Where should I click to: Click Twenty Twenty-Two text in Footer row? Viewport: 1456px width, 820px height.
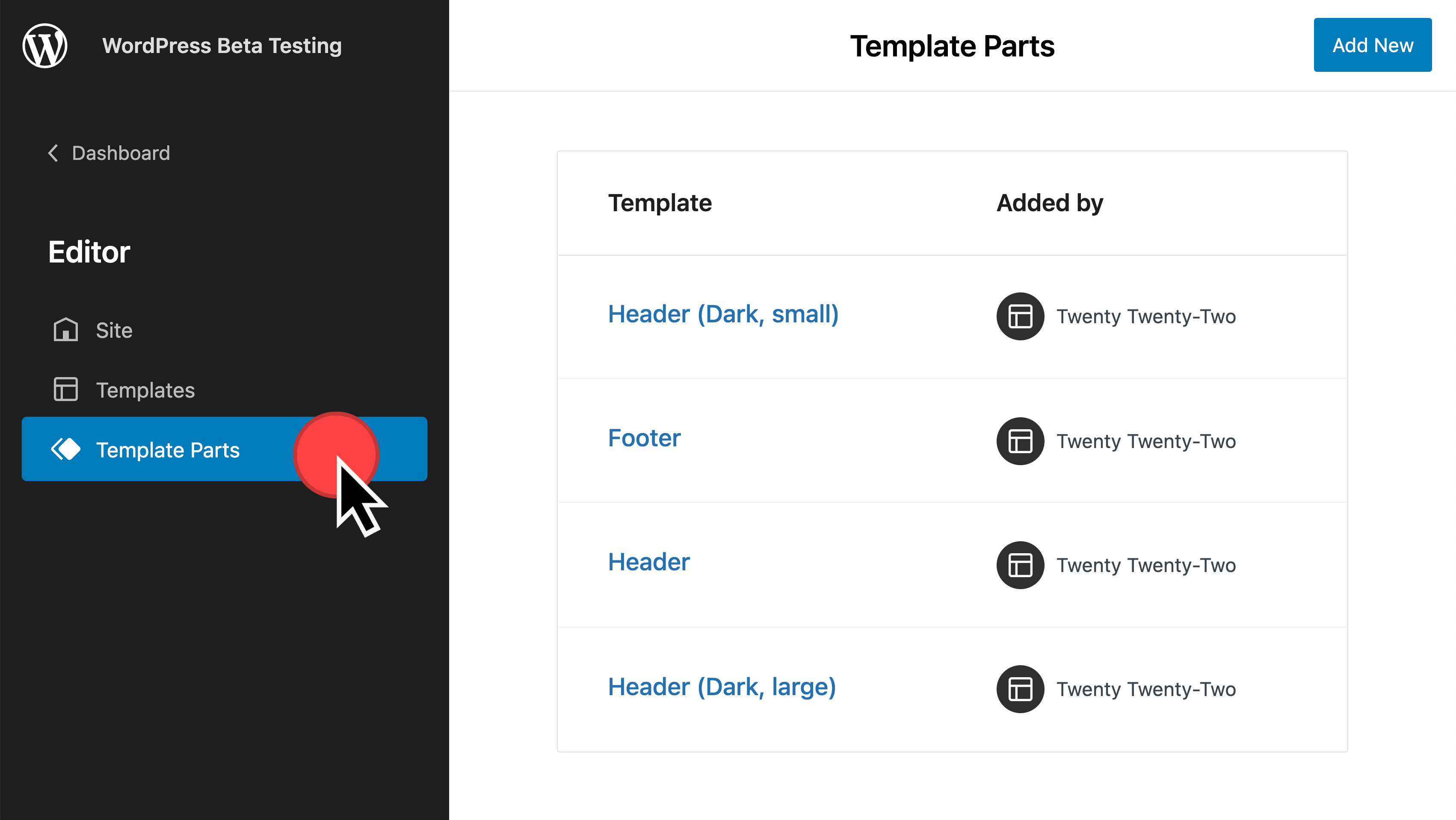[x=1146, y=441]
